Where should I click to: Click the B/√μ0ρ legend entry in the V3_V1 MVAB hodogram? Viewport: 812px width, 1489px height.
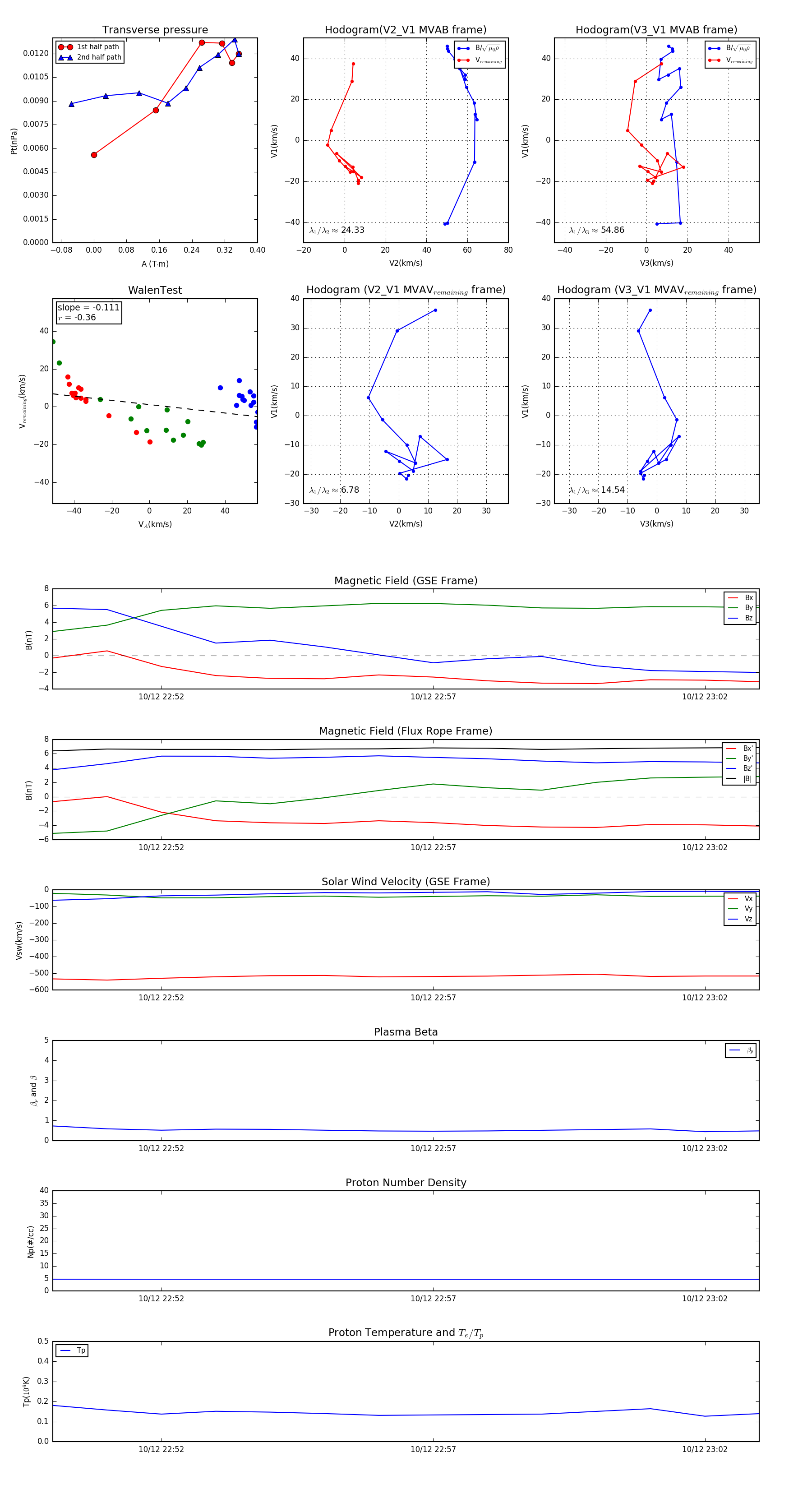click(730, 49)
